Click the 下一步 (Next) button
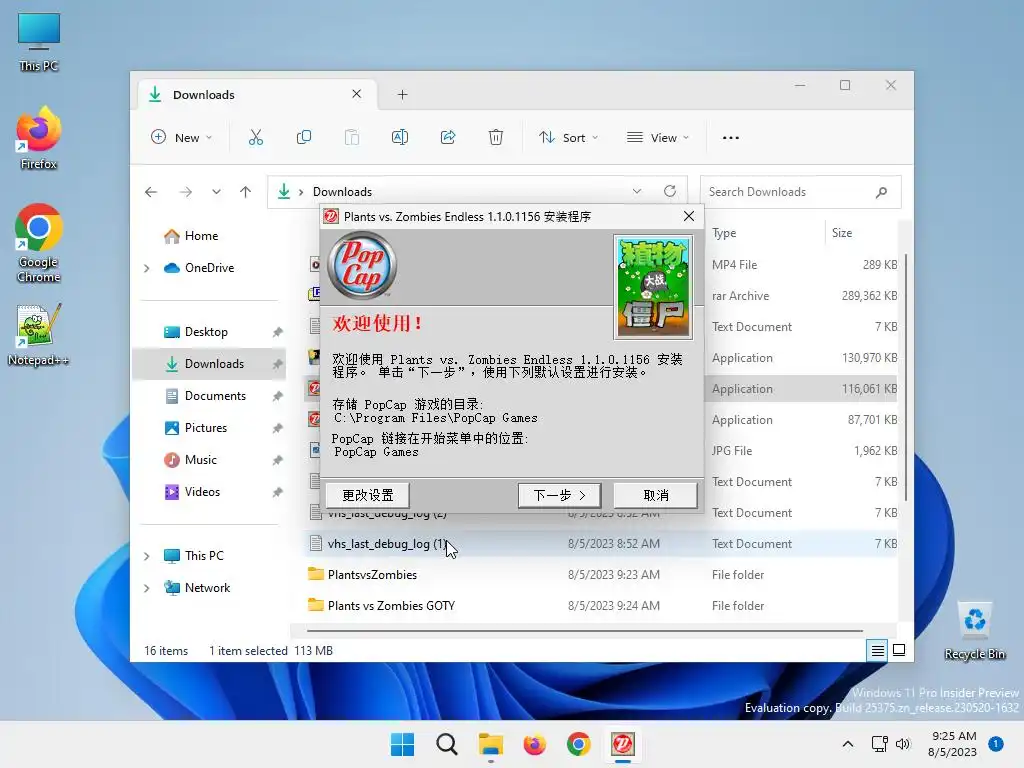Viewport: 1024px width, 768px height. coord(560,495)
